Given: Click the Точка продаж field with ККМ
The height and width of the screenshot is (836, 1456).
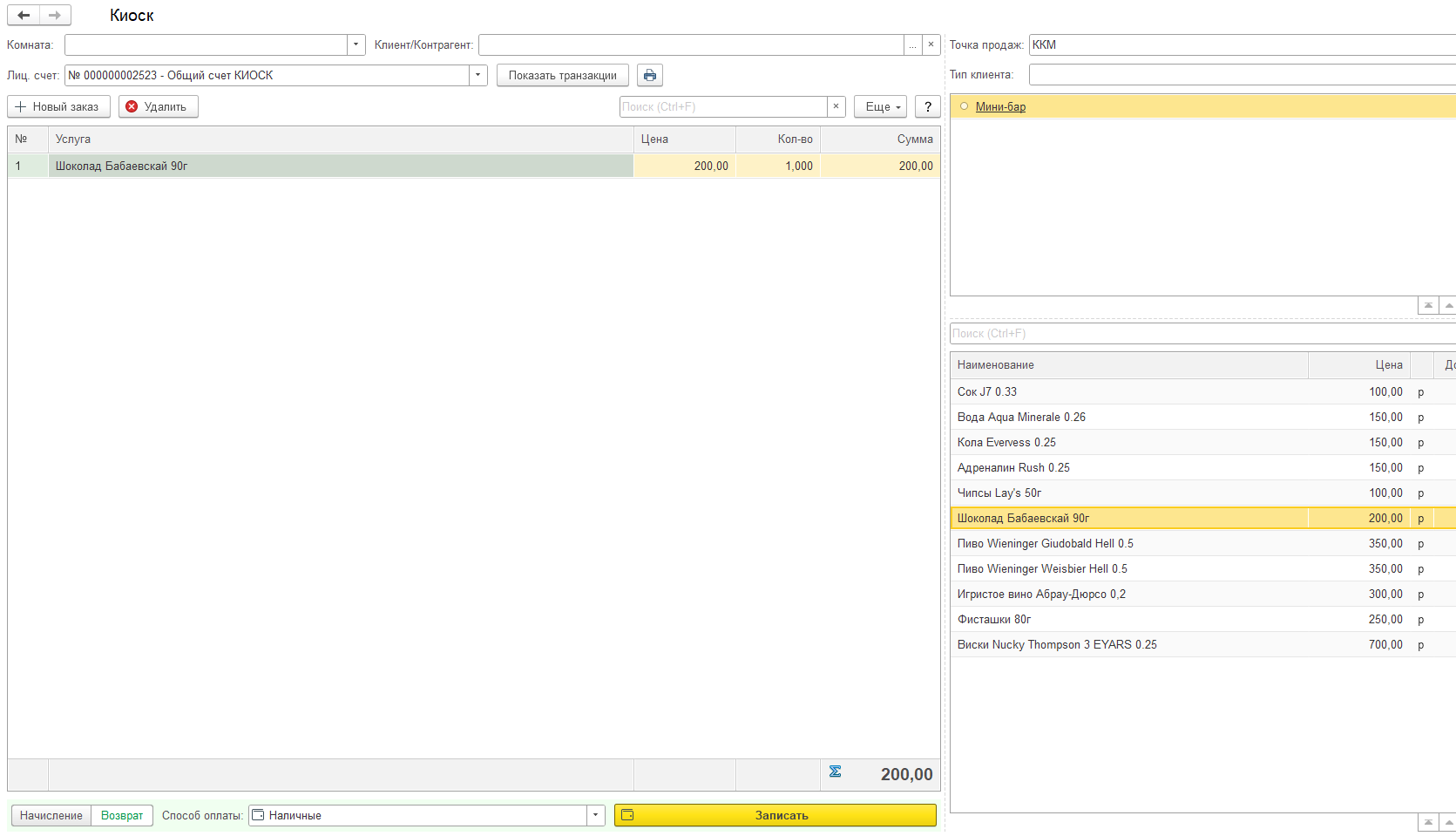Looking at the screenshot, I should click(x=1242, y=44).
